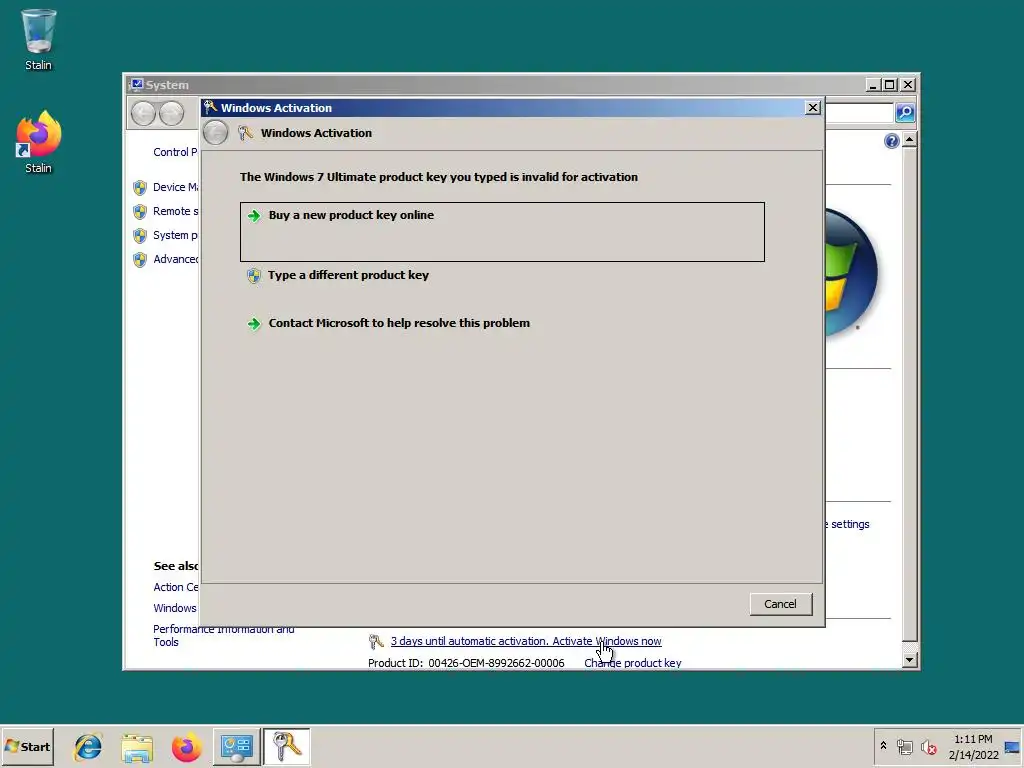Click the Show desktop icon by the clock

coord(1012,747)
